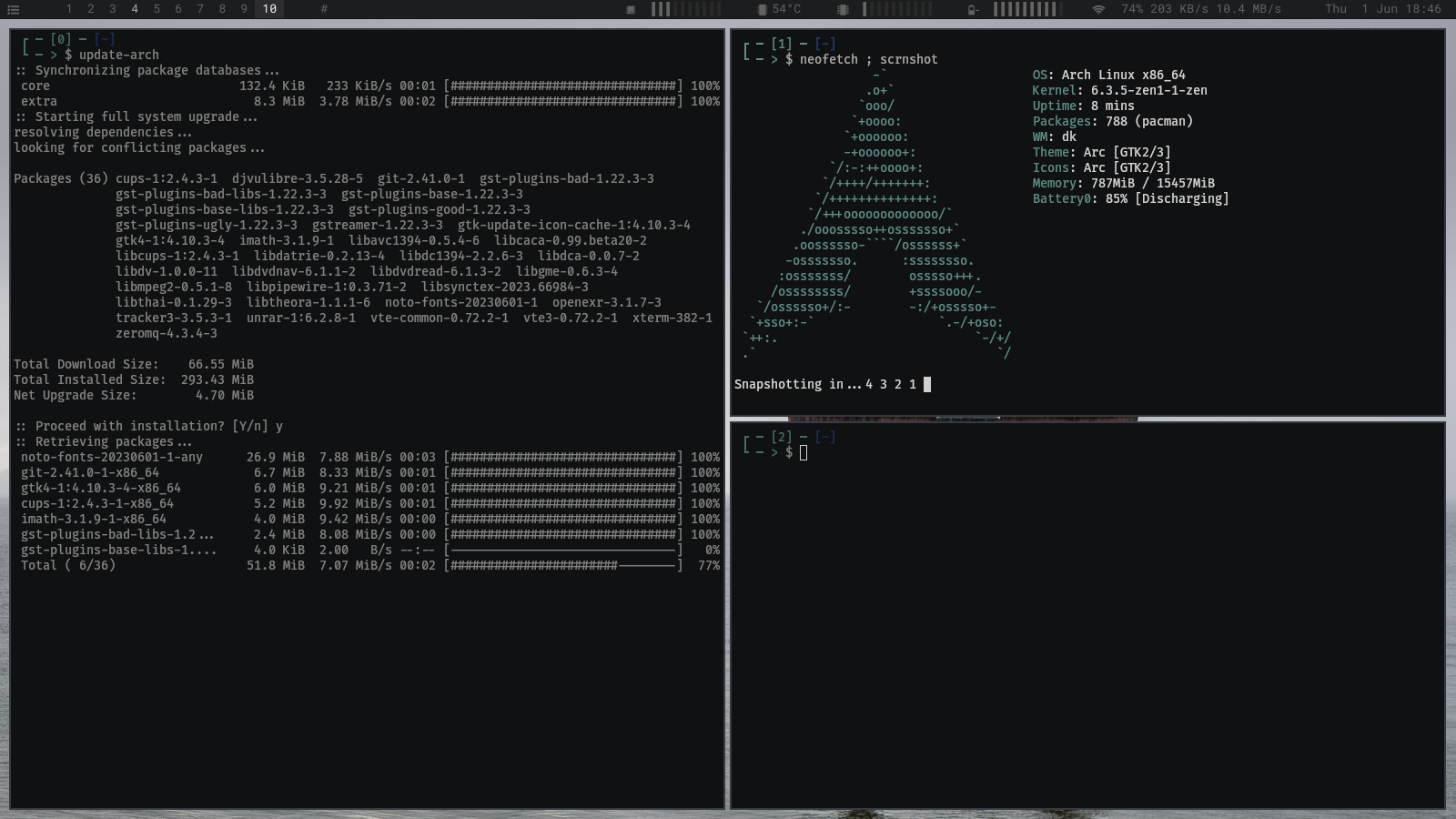Click the battery level bar meter
This screenshot has width=1456, height=819.
[1028, 9]
